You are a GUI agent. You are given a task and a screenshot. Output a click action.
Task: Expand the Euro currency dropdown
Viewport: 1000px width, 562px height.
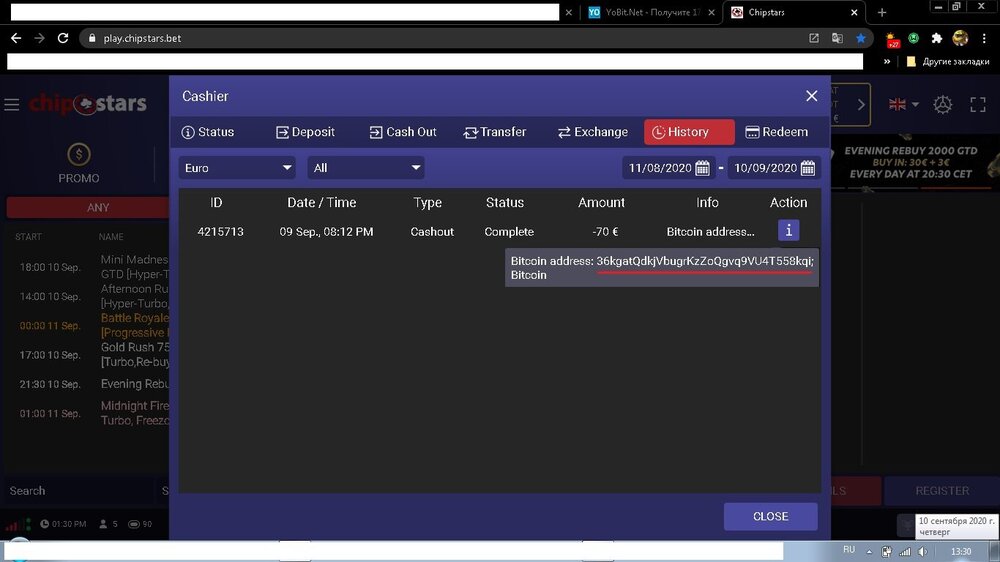click(237, 168)
